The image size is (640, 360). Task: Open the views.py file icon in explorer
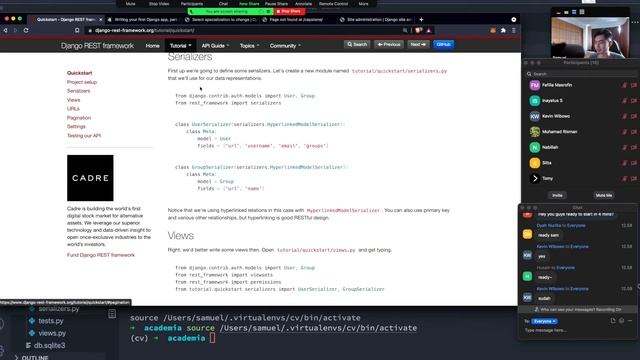click(x=32, y=333)
